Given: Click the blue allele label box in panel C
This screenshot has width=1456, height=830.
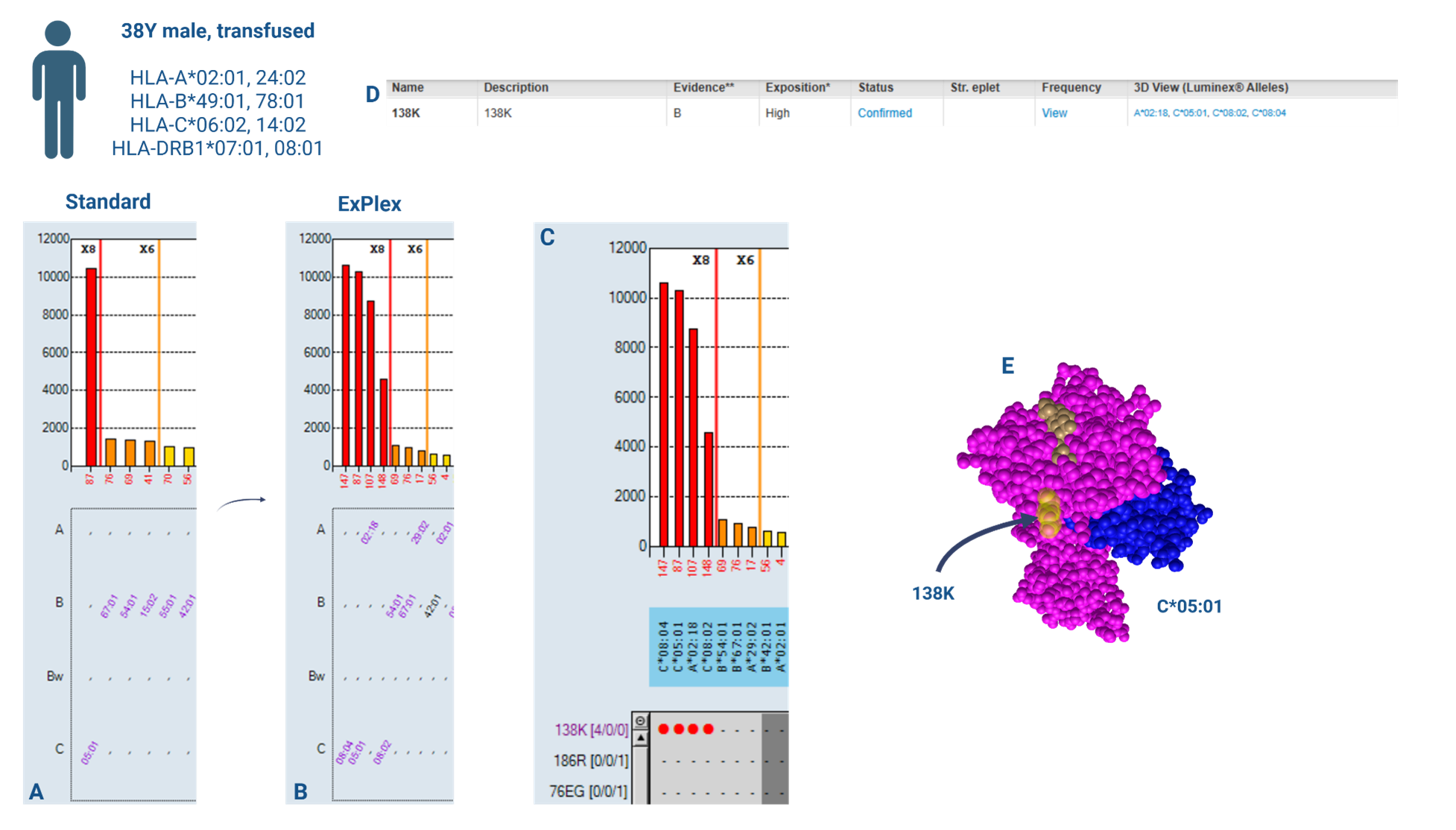Looking at the screenshot, I should 718,647.
